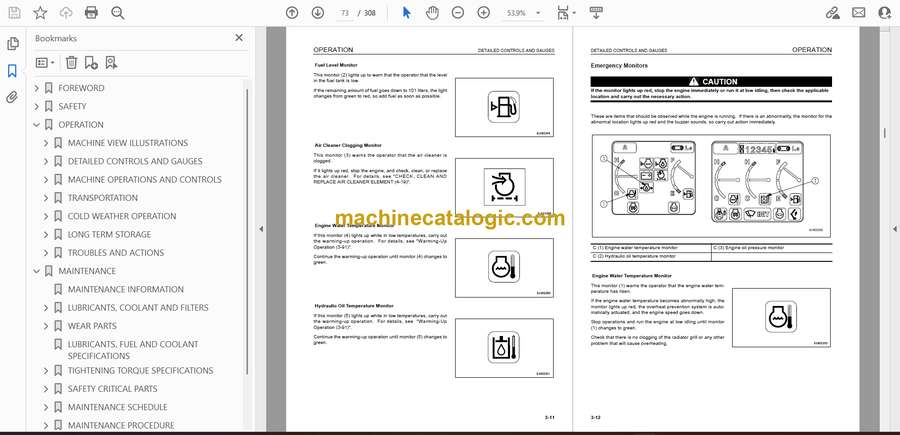900x435 pixels.
Task: Add a new bookmark icon
Action: pos(91,63)
